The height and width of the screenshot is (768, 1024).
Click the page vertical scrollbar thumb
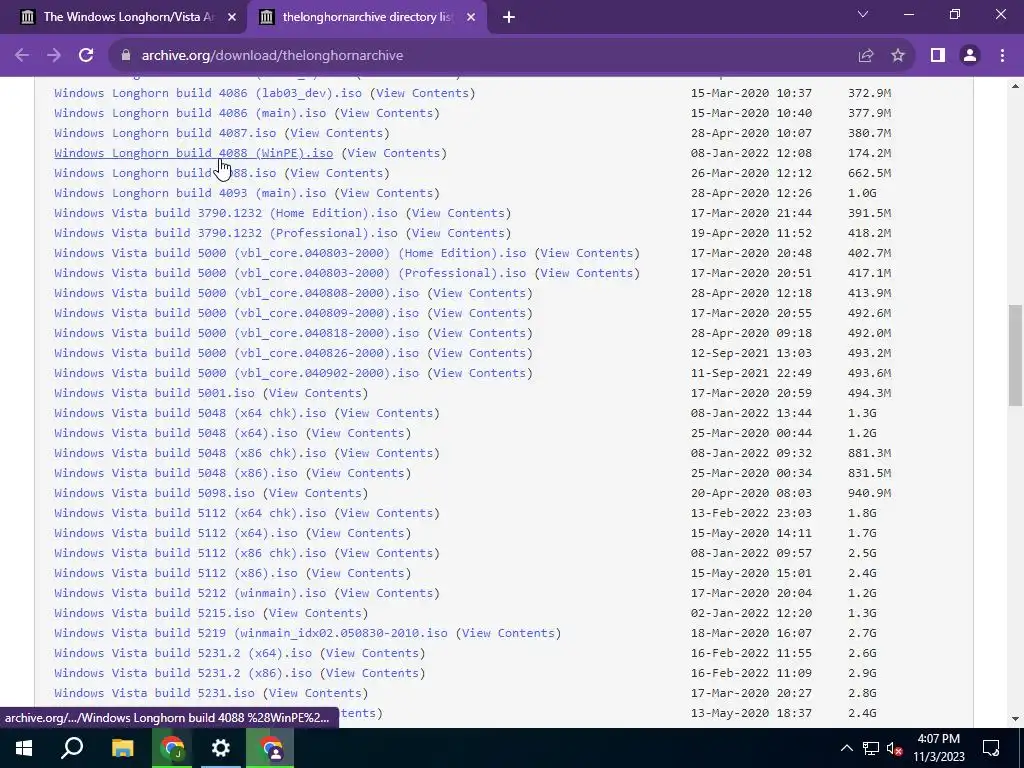pos(1015,355)
